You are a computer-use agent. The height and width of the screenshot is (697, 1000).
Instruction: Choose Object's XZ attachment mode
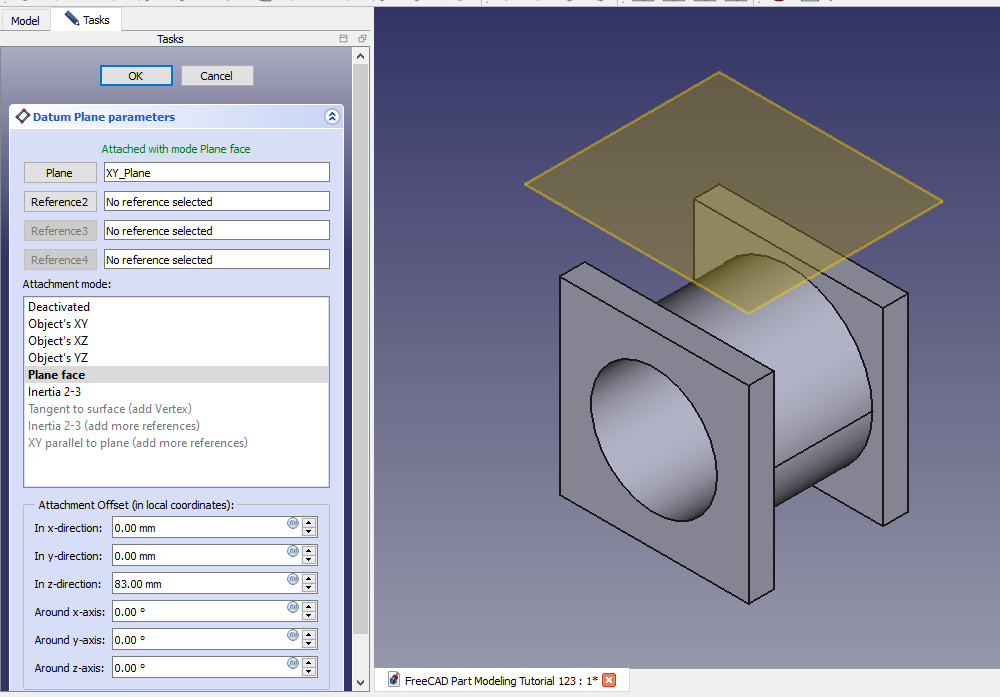point(58,341)
